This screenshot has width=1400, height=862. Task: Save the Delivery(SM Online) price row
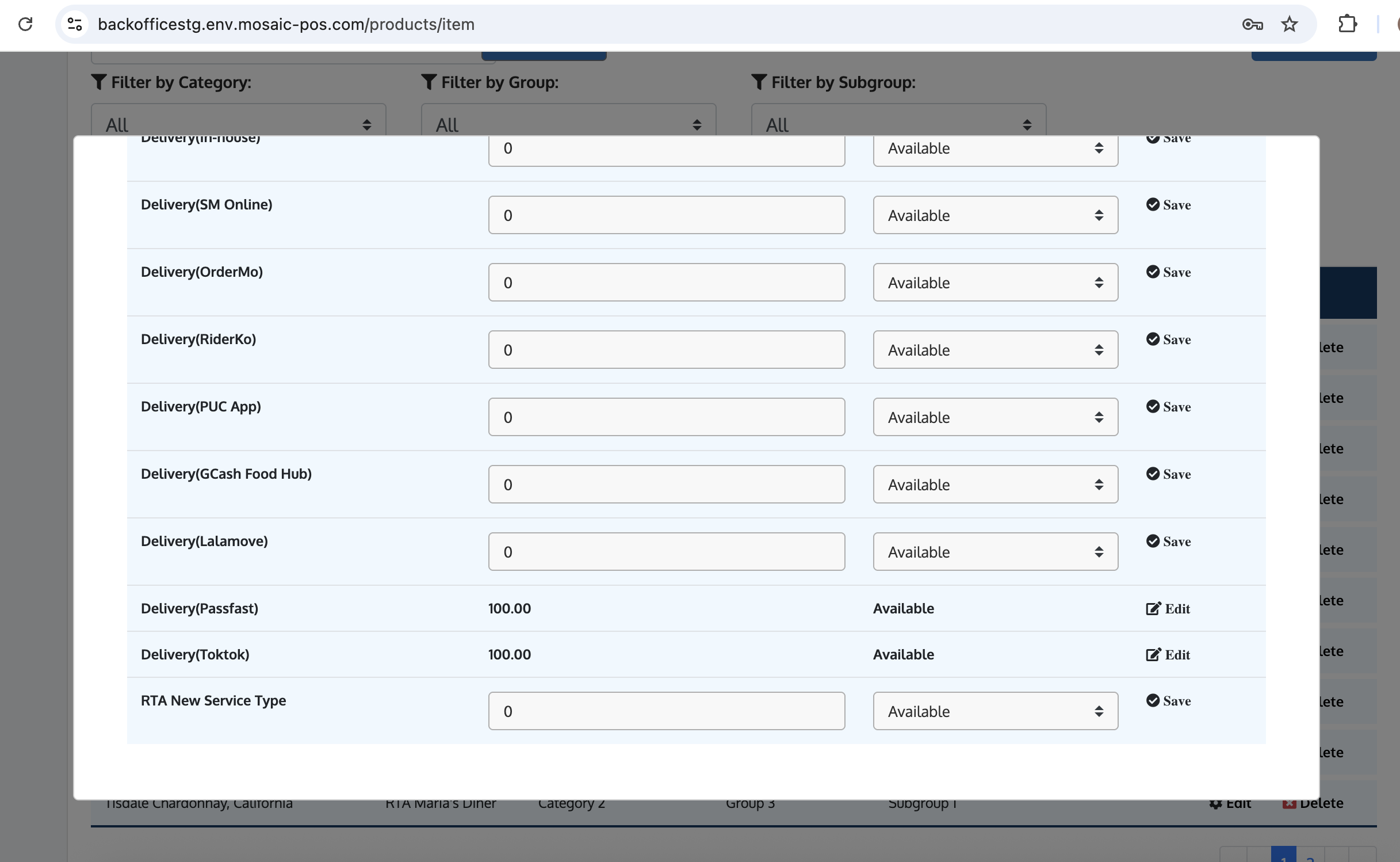(1168, 205)
